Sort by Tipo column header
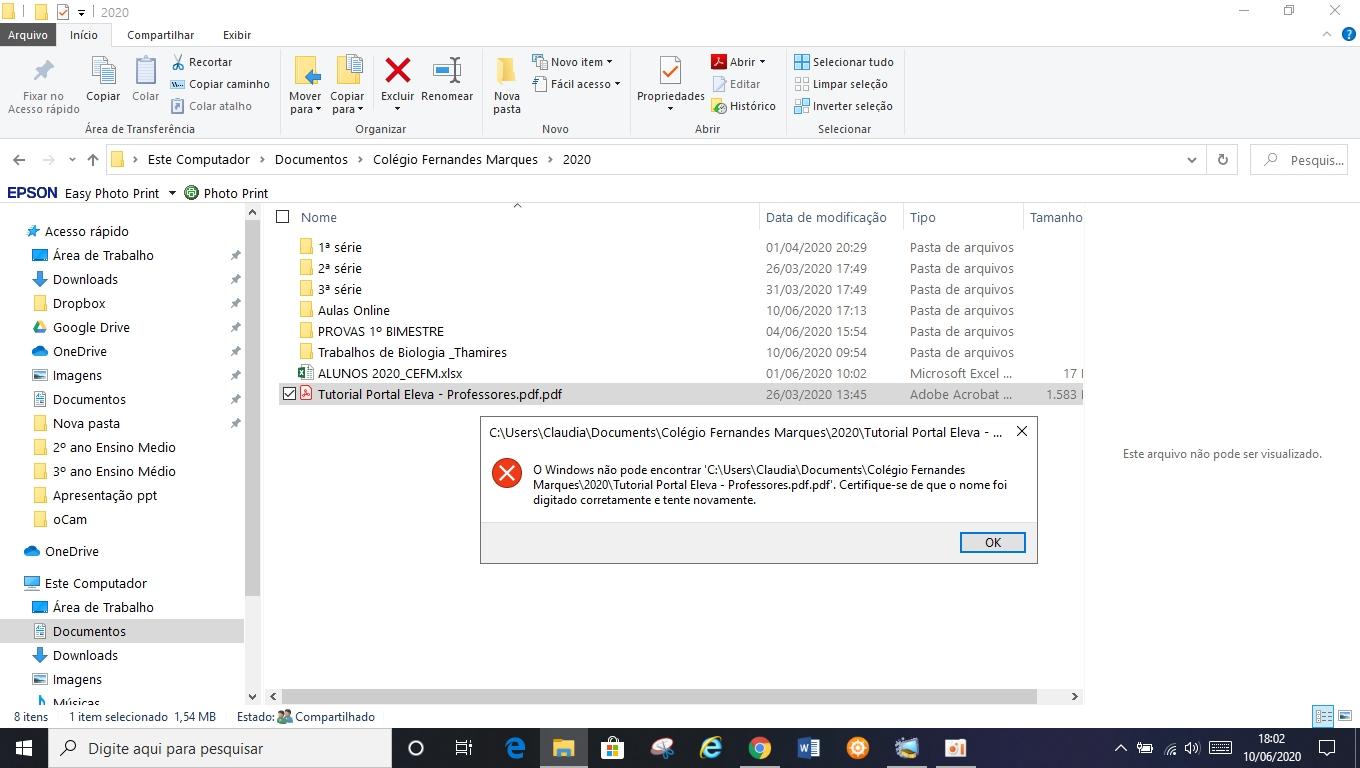 click(923, 217)
